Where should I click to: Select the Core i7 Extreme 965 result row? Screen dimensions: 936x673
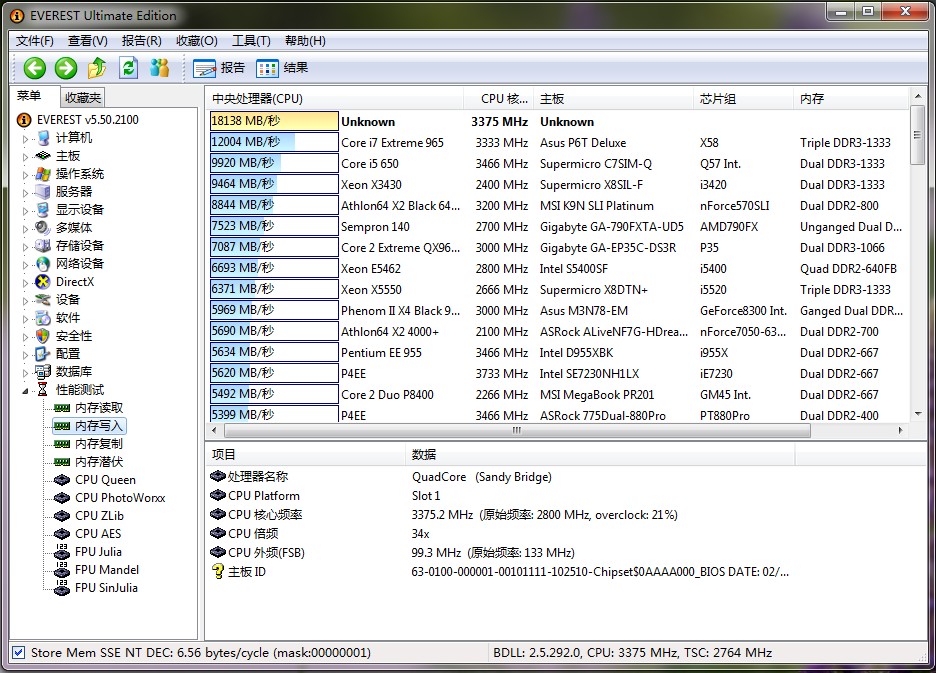[558, 143]
